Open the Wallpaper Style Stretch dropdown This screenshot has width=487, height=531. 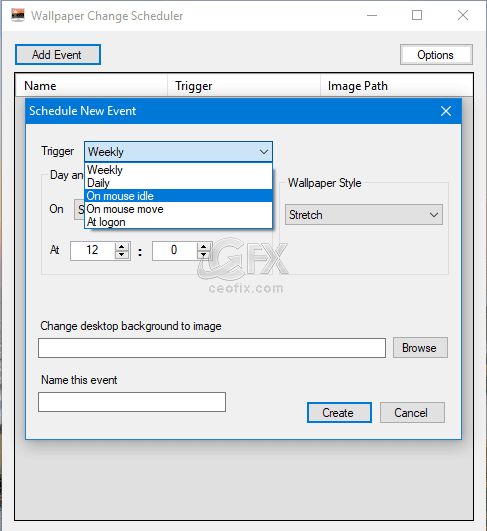[364, 215]
